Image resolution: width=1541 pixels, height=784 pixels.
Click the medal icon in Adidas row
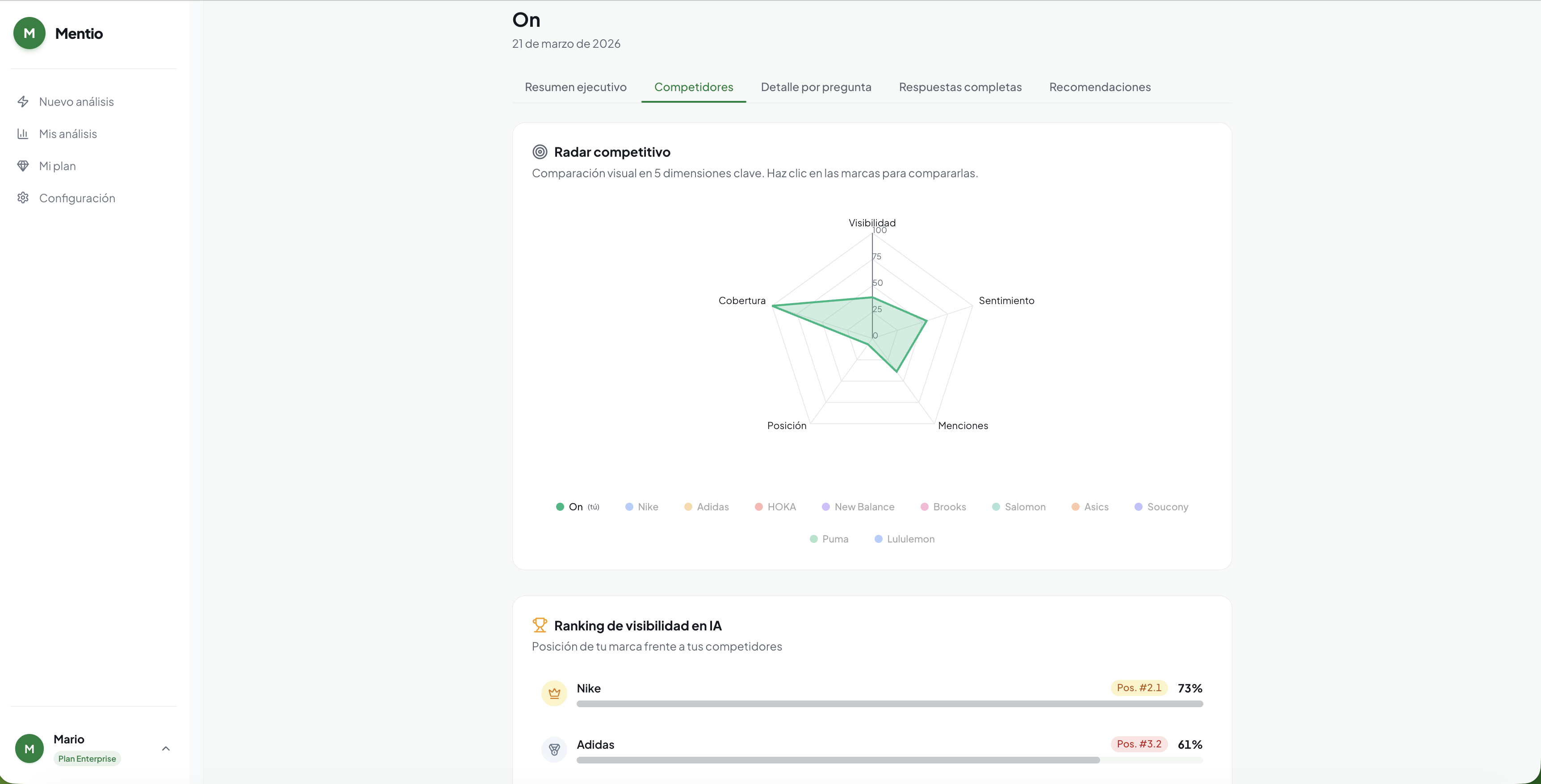pyautogui.click(x=554, y=750)
